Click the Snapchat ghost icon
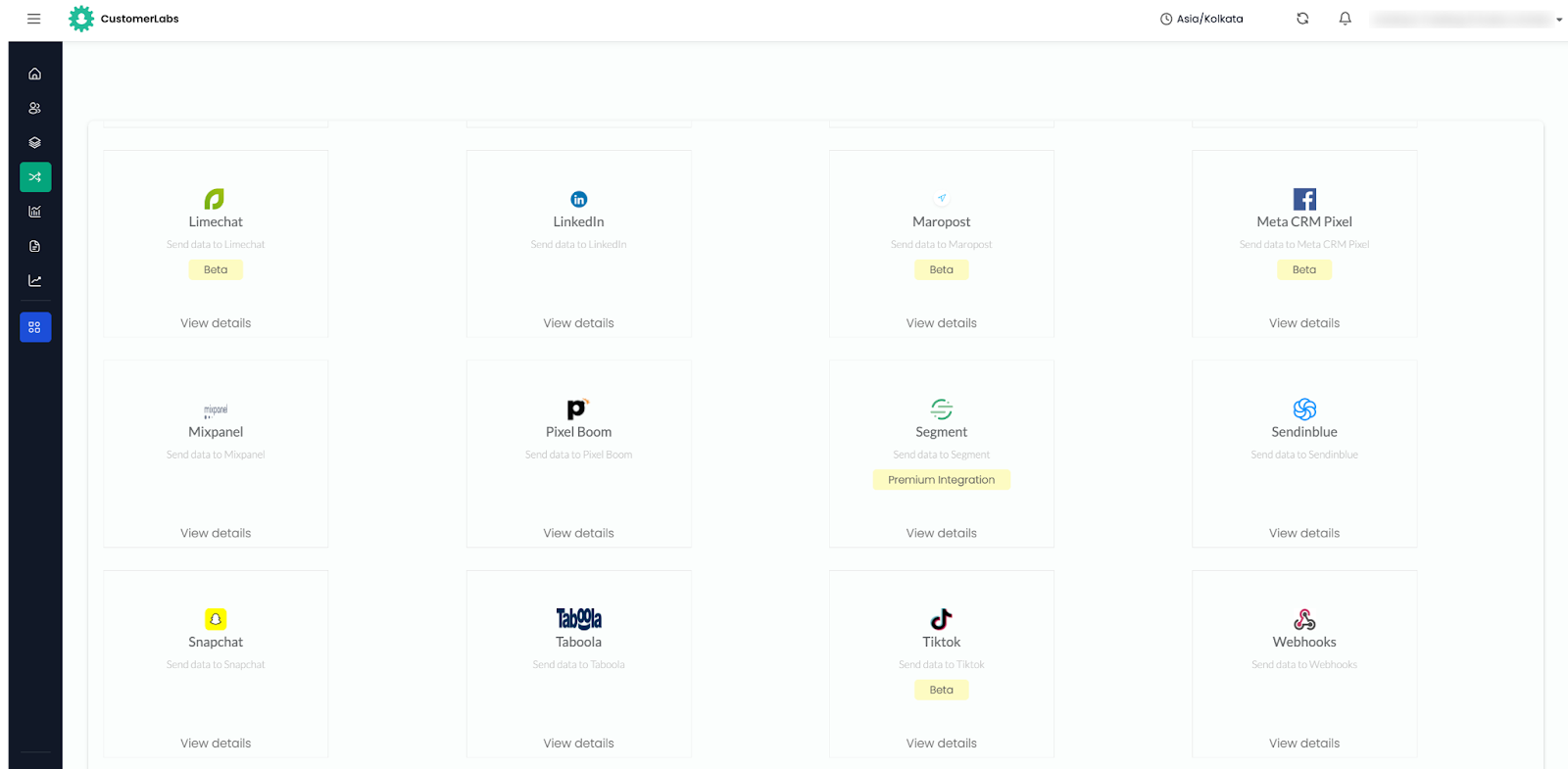The image size is (1568, 769). [216, 619]
